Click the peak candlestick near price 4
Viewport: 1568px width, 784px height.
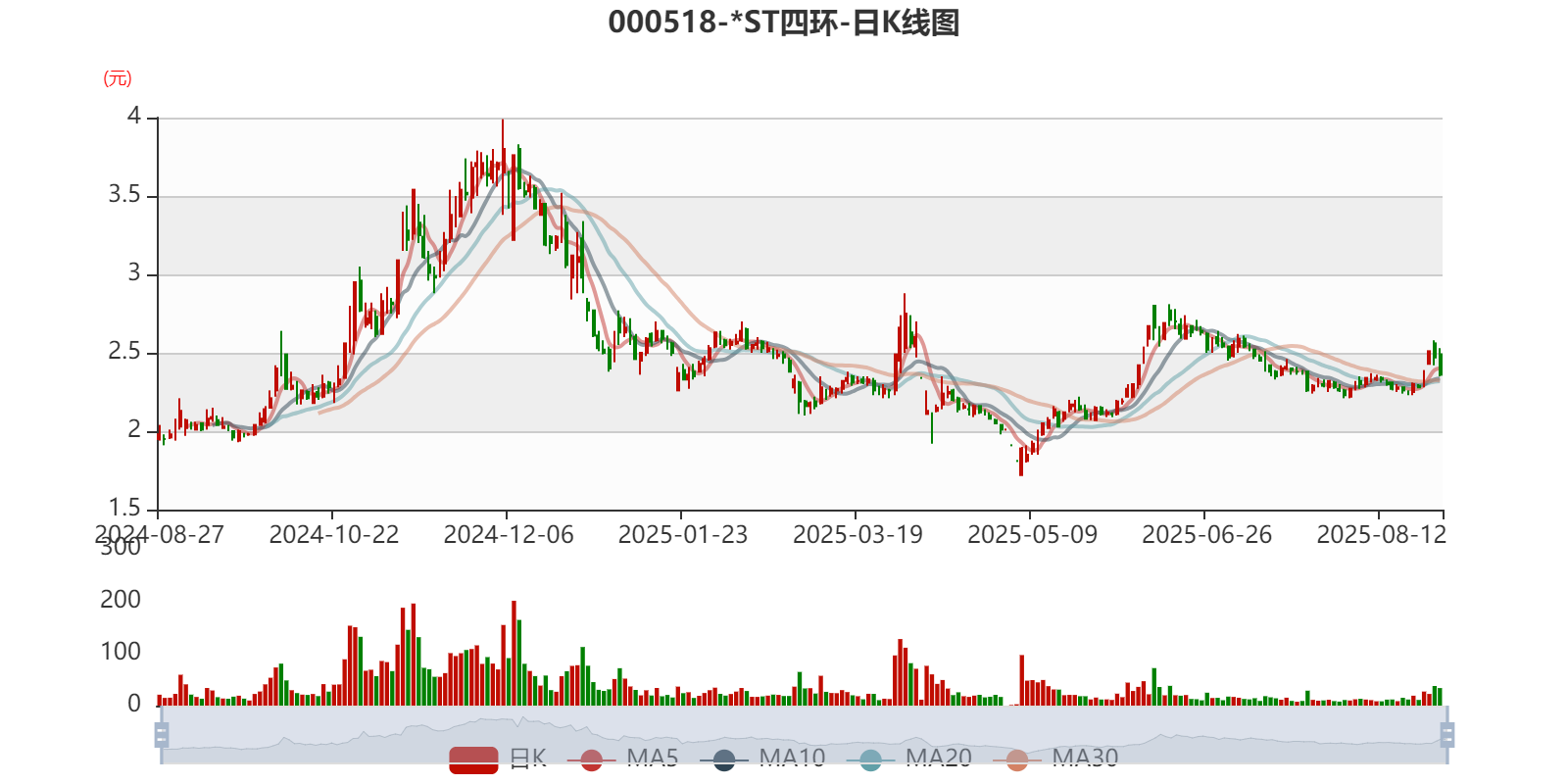(x=503, y=167)
